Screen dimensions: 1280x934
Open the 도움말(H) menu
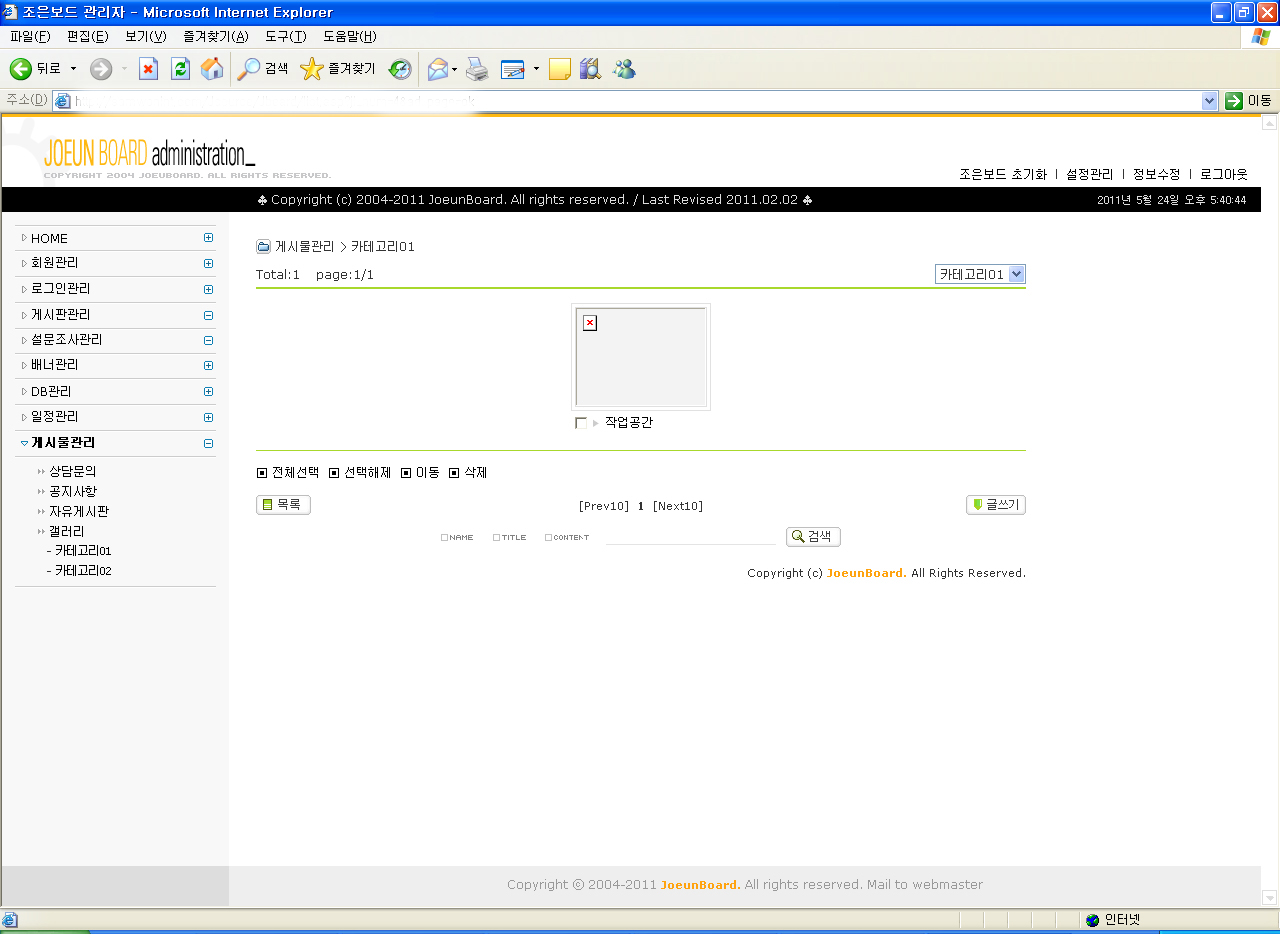[x=350, y=37]
